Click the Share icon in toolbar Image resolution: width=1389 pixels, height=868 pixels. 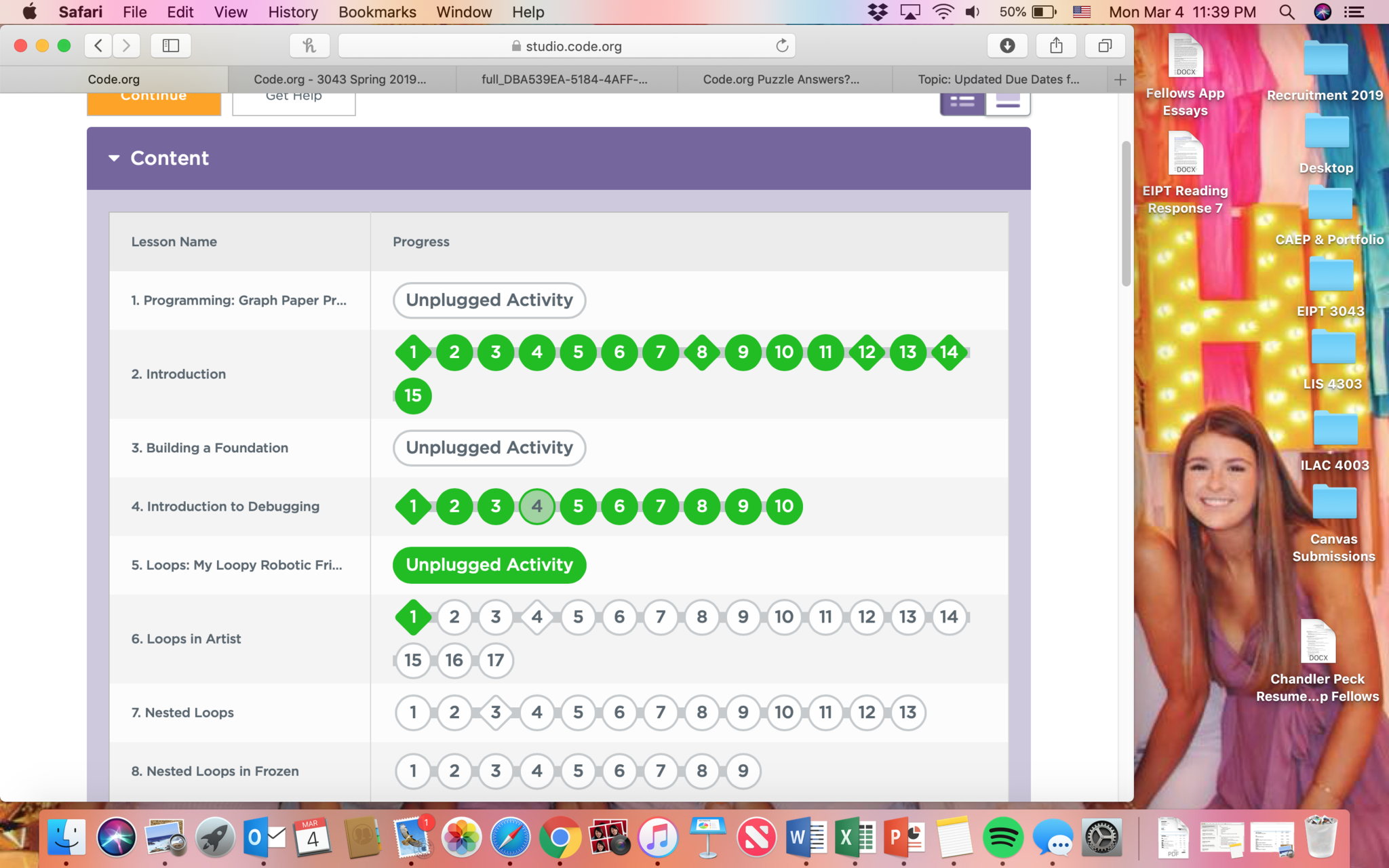(x=1056, y=45)
